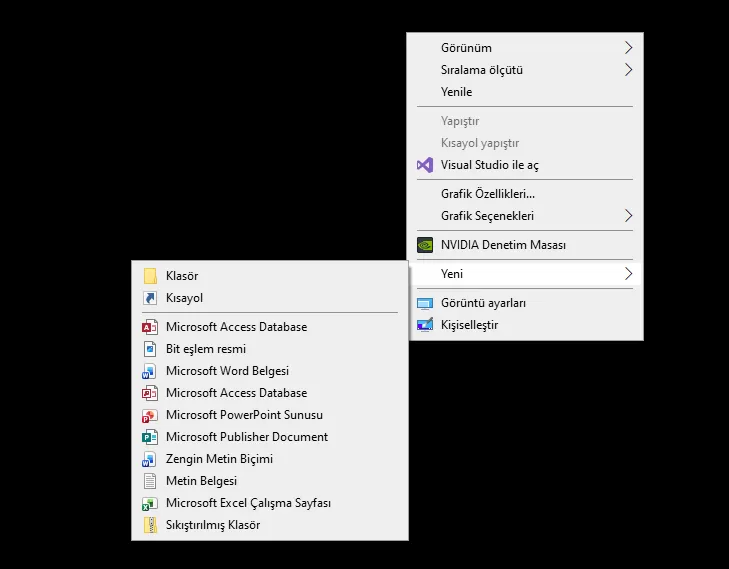Open the Sıralama ölçütü submenu chevron
729x569 pixels.
point(628,70)
